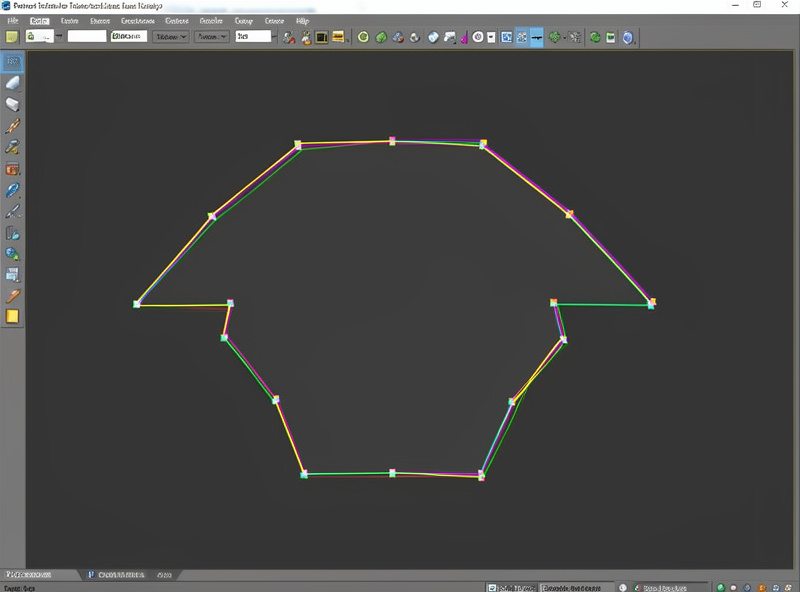This screenshot has width=800, height=592.
Task: Click the green leaf toolbar icon
Action: 381,37
